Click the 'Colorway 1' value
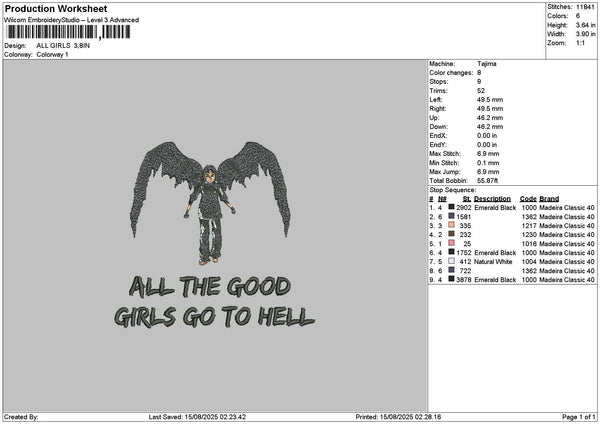 [52, 55]
